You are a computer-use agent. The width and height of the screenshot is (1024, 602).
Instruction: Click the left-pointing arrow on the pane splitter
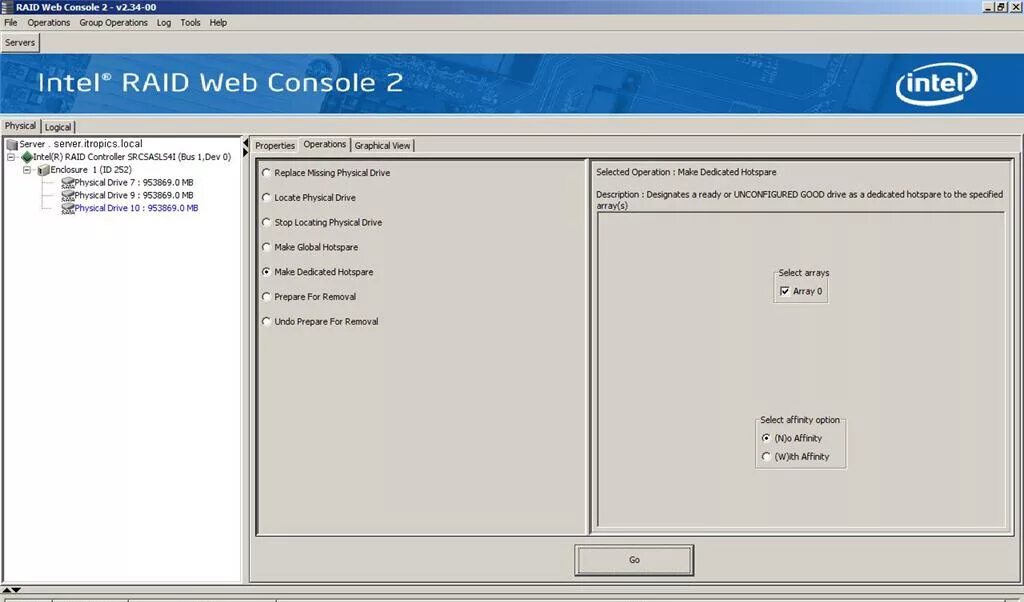[x=246, y=143]
